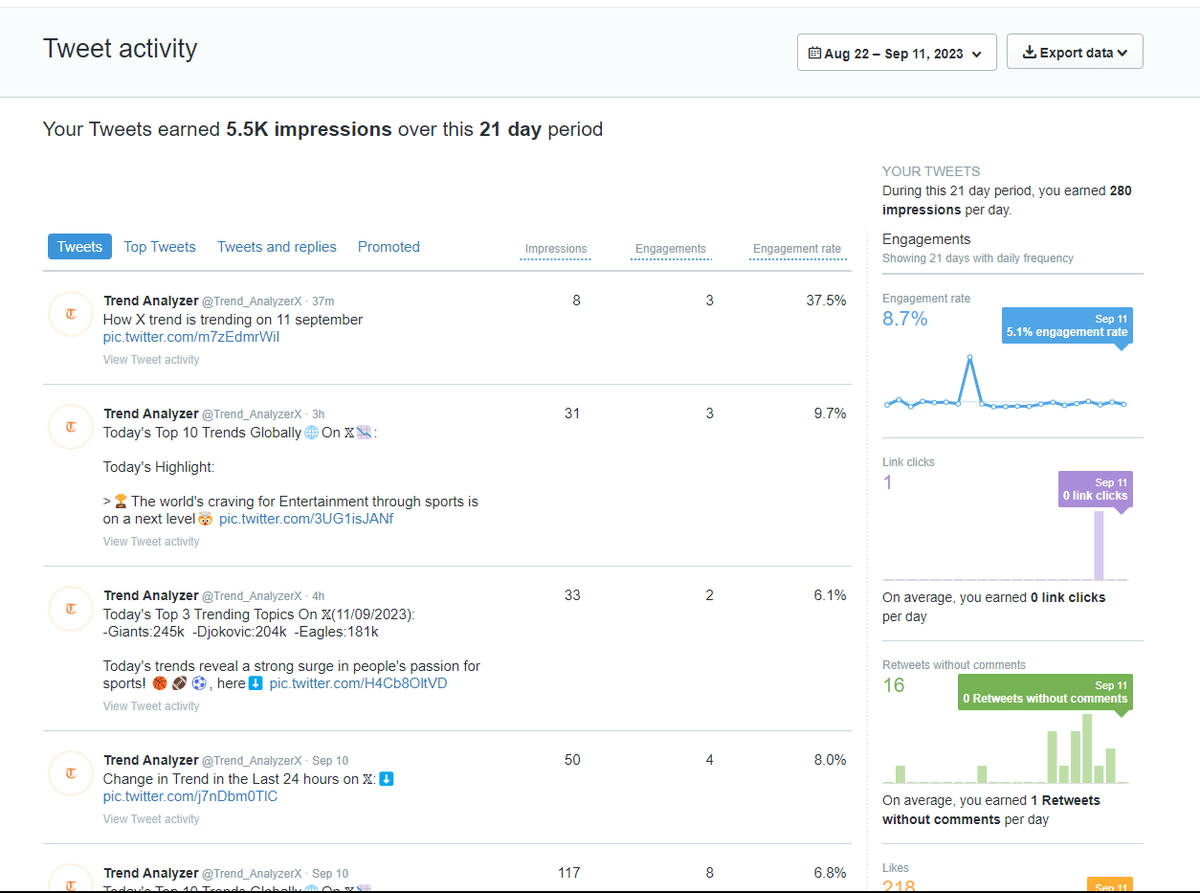Click the calendar icon in date range button
The image size is (1200, 893).
coord(815,53)
